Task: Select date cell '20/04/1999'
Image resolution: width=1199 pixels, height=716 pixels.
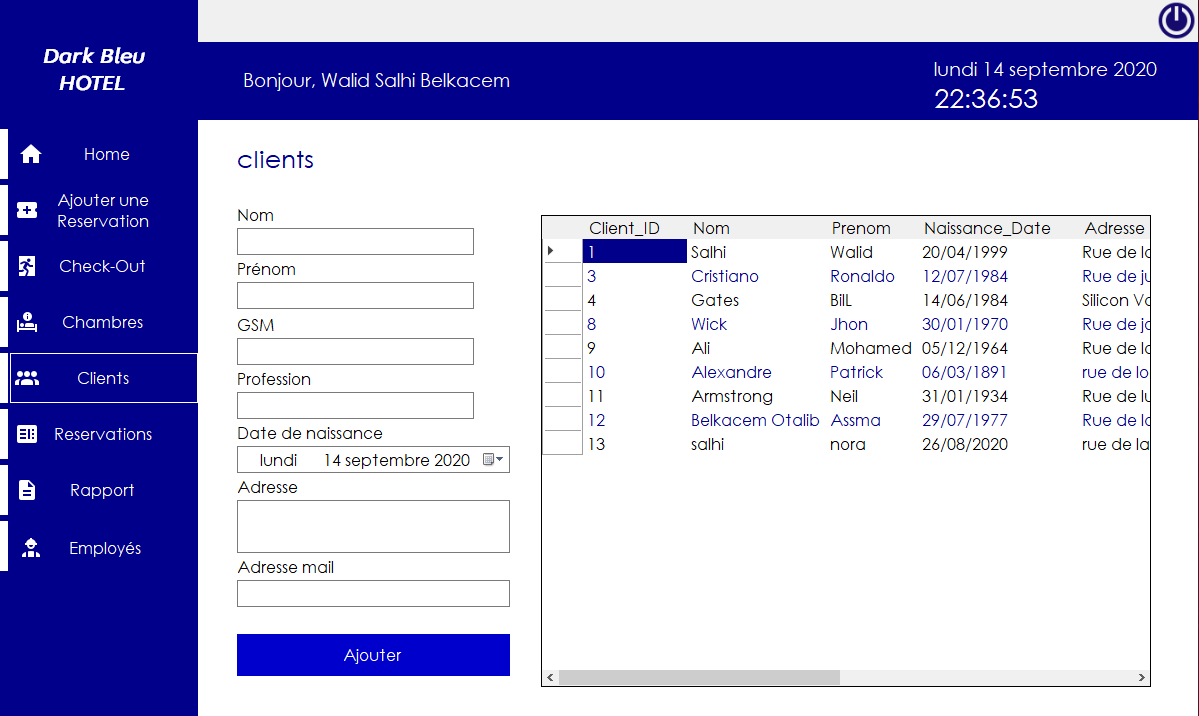Action: (965, 252)
